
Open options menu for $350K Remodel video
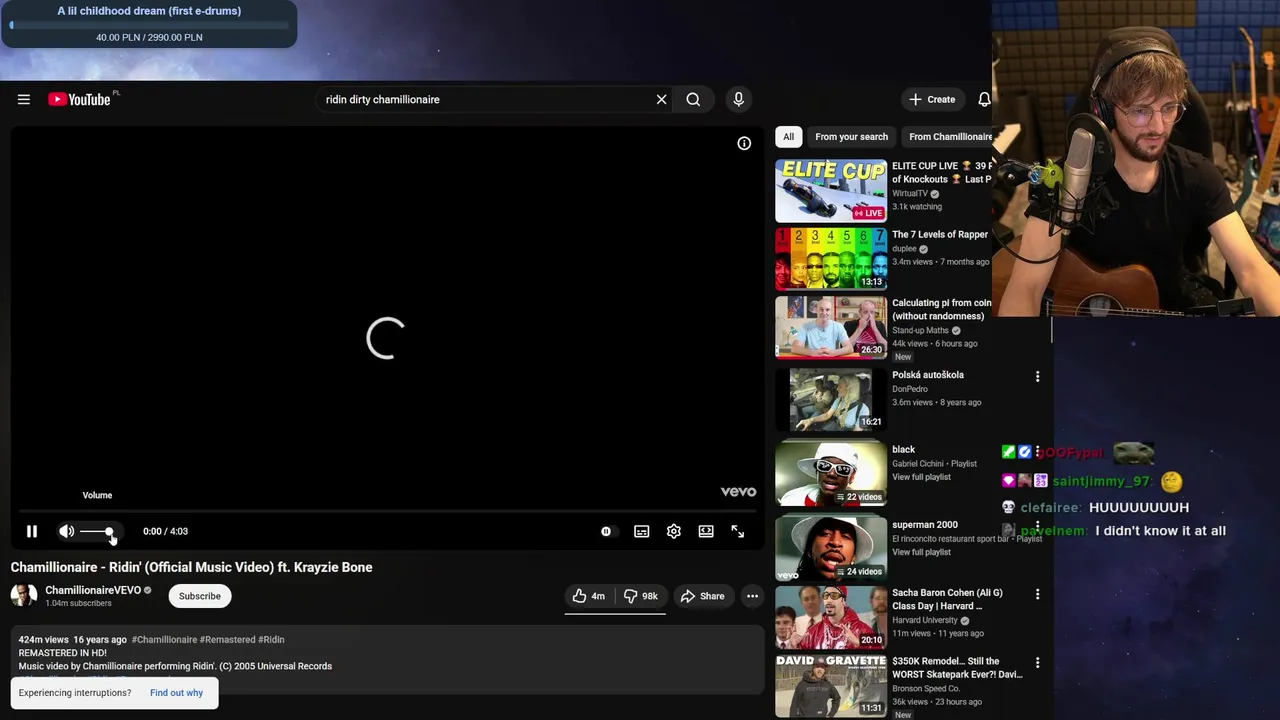(x=1037, y=663)
